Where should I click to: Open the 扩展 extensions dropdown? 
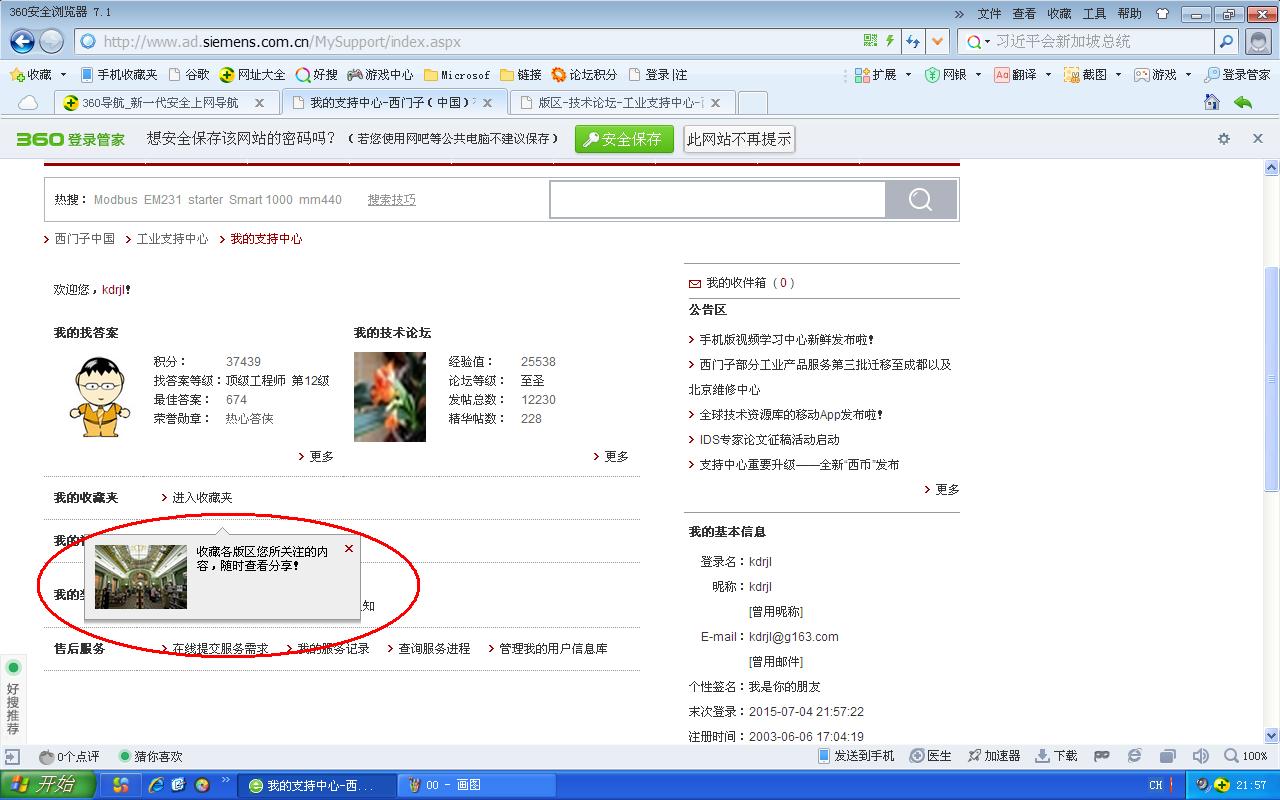882,75
